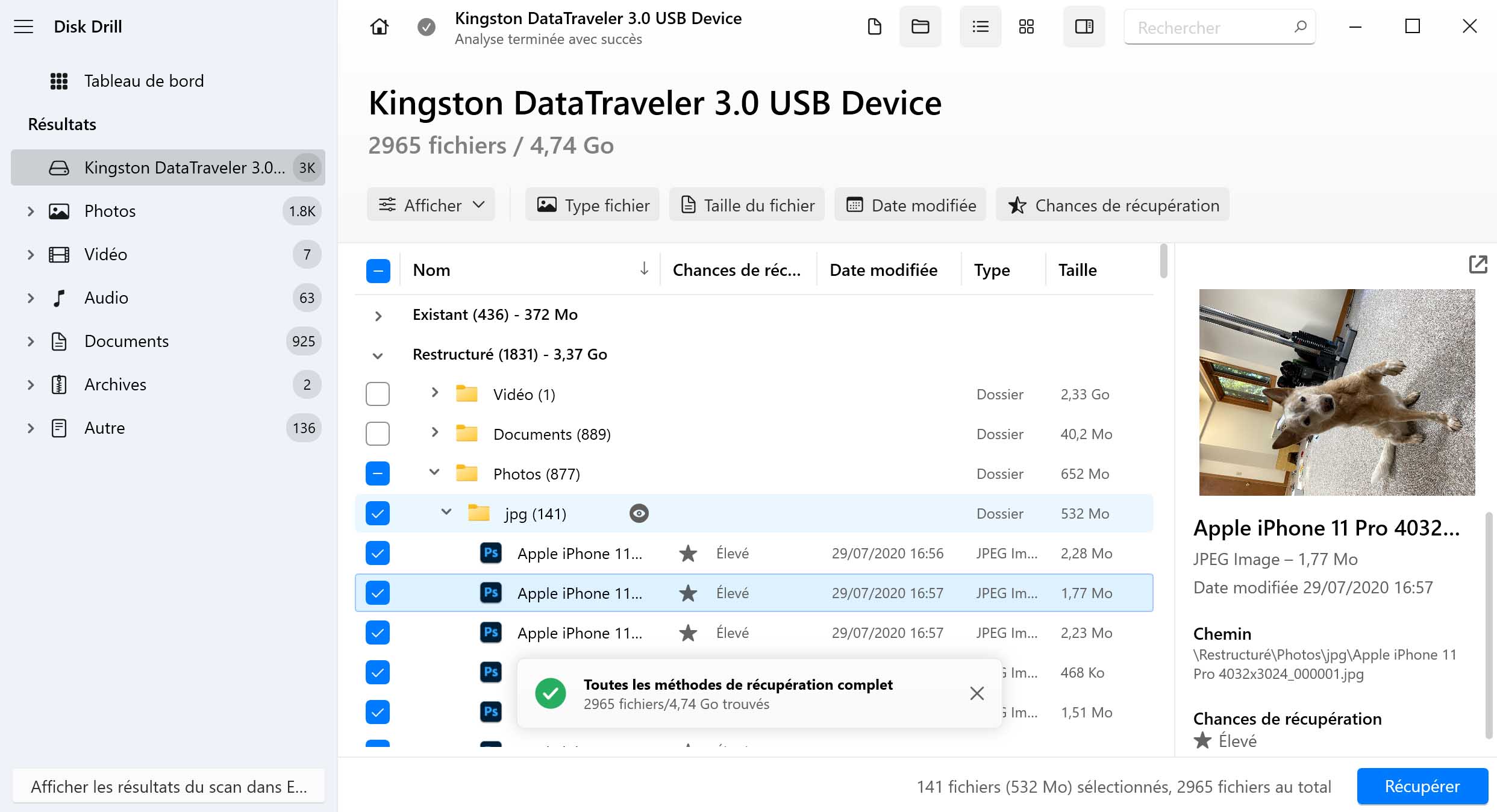1497x812 pixels.
Task: Dismiss the recovery complete notification
Action: [977, 693]
